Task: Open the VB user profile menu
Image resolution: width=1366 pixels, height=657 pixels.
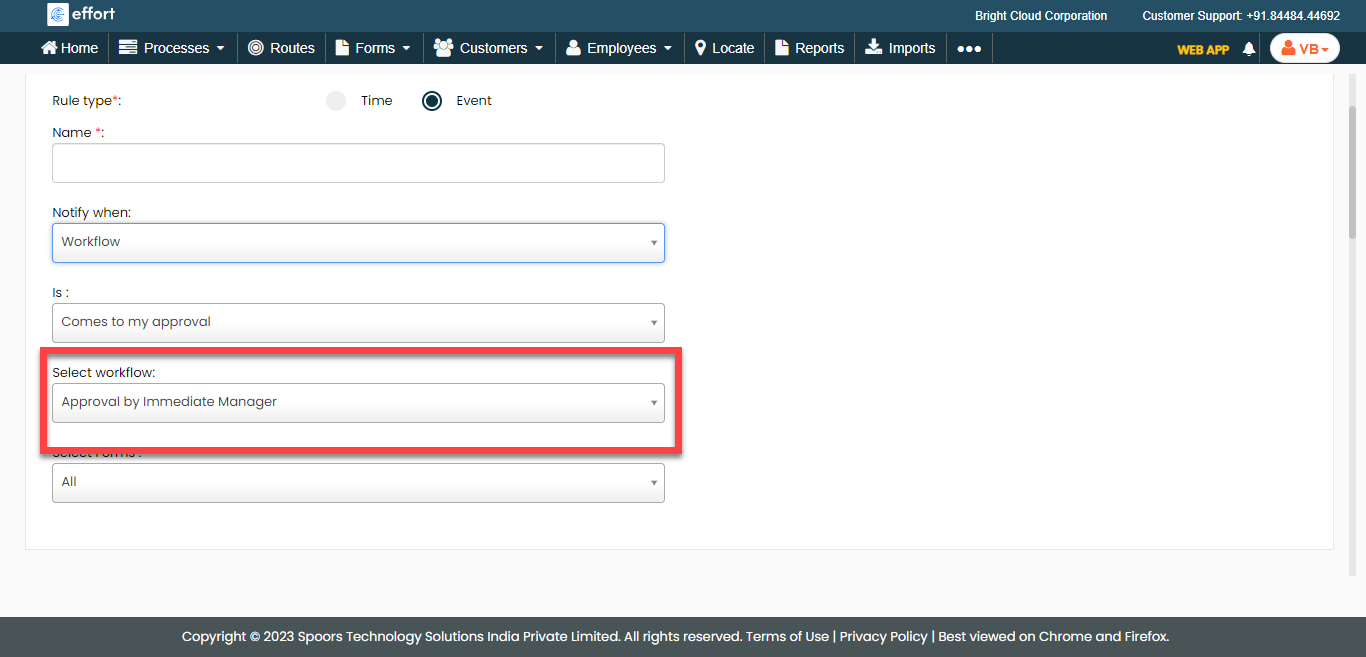Action: coord(1304,48)
